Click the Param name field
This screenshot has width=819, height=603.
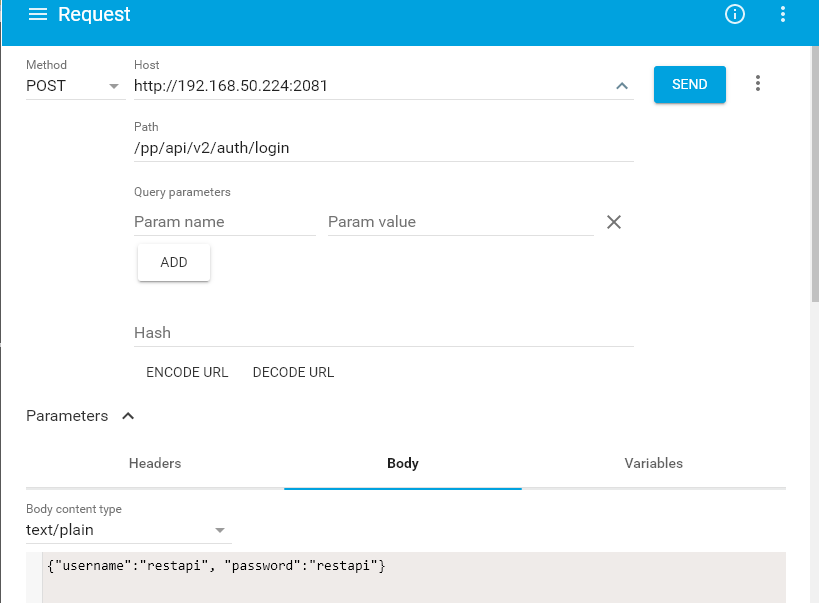225,222
